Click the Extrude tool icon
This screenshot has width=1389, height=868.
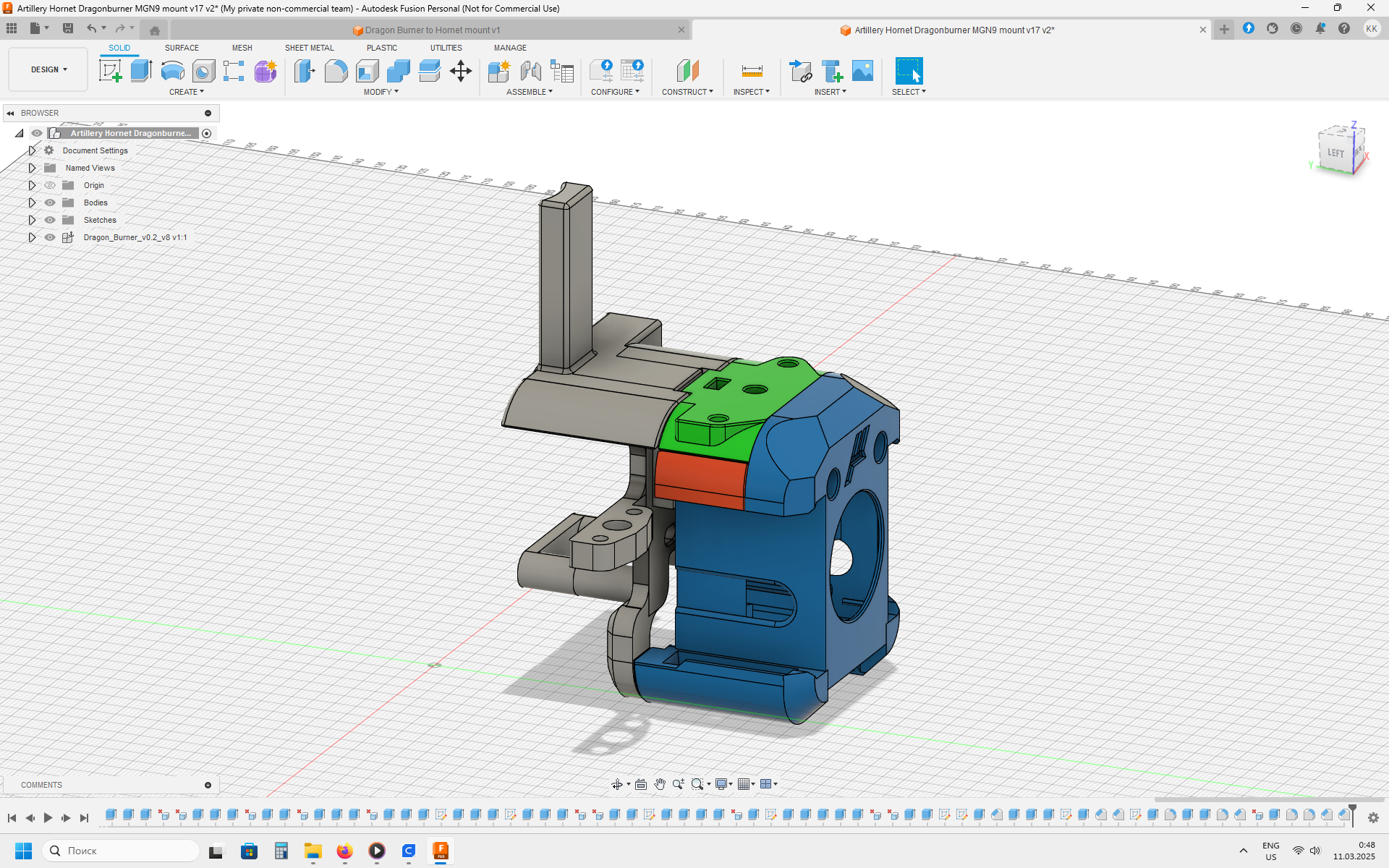click(141, 71)
